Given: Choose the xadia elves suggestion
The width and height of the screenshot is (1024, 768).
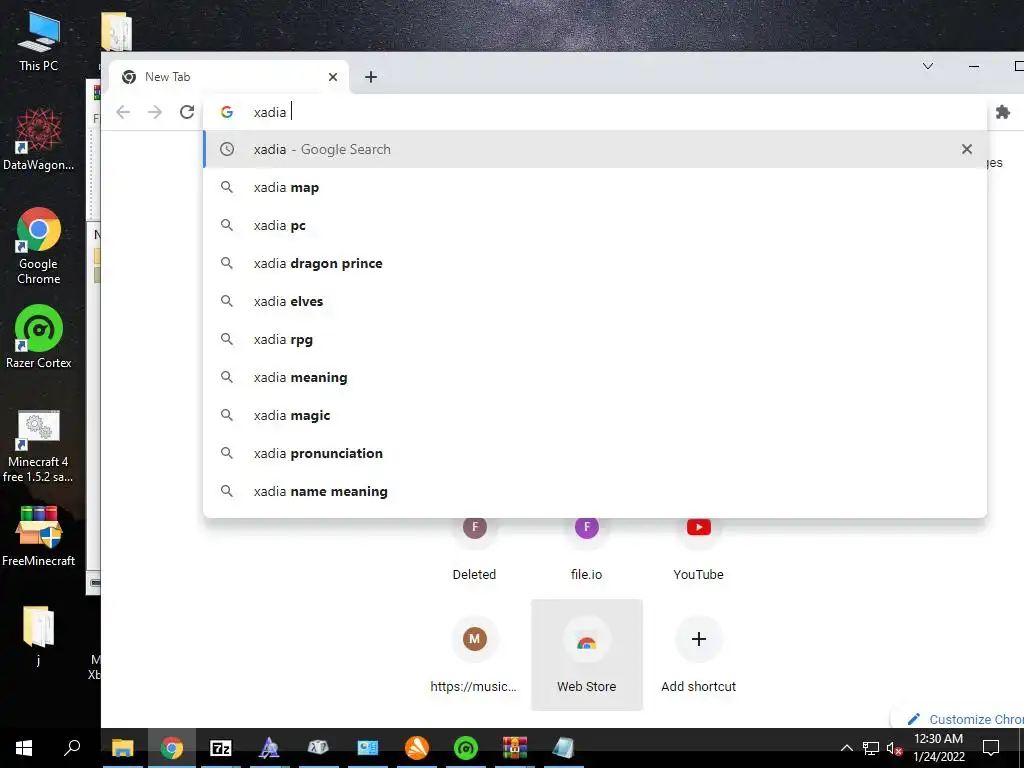Looking at the screenshot, I should pyautogui.click(x=594, y=301).
